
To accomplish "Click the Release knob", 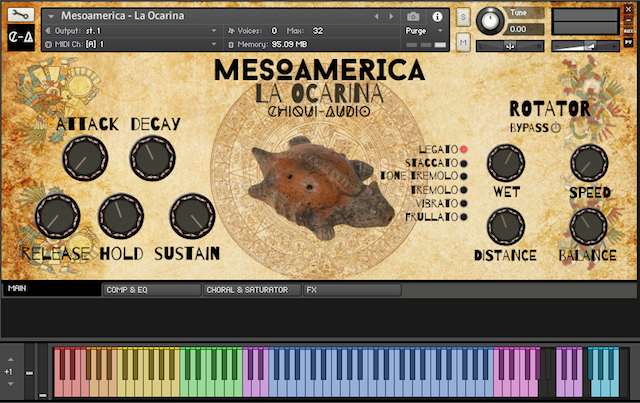I will coord(57,216).
